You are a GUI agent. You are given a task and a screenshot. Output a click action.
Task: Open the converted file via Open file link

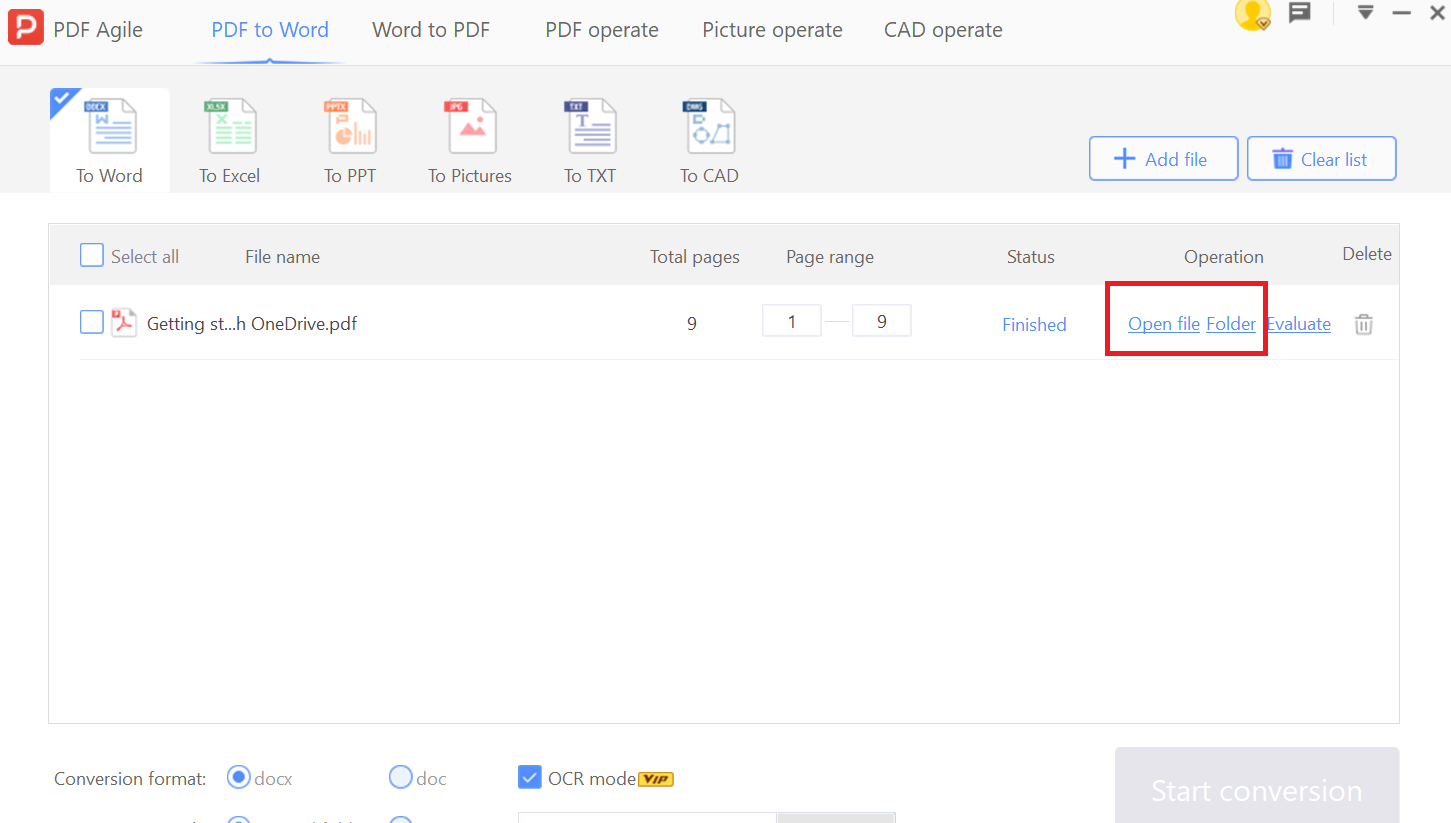[x=1164, y=324]
